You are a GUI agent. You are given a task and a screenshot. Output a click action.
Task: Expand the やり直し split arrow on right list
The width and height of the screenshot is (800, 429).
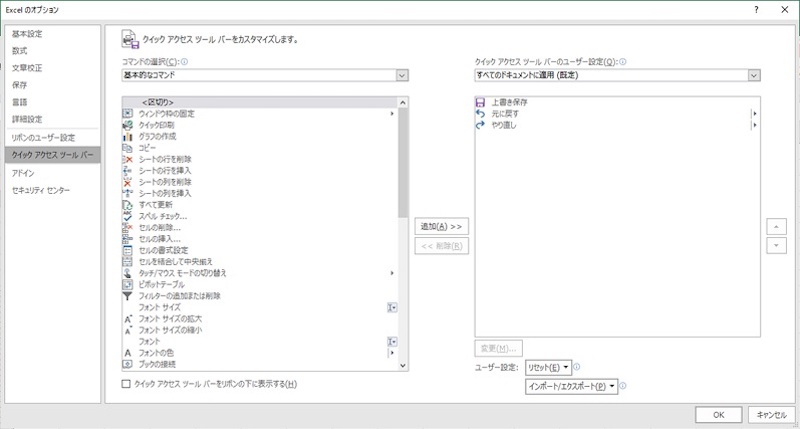tap(754, 124)
